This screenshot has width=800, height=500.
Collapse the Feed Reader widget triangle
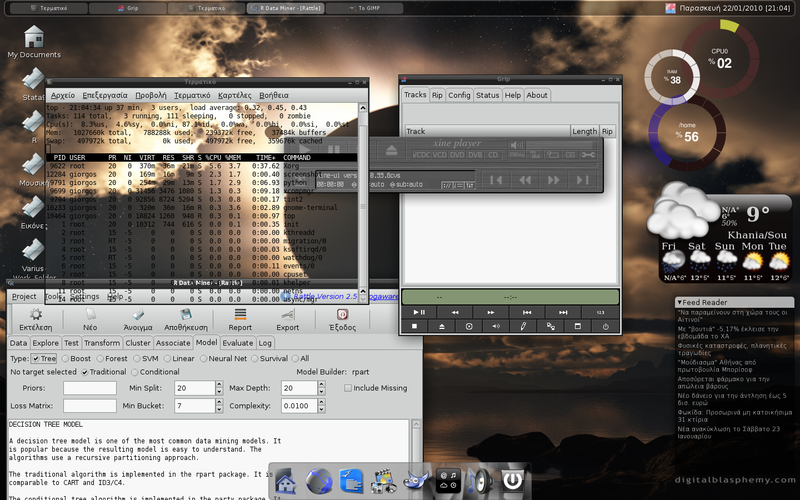[x=680, y=303]
